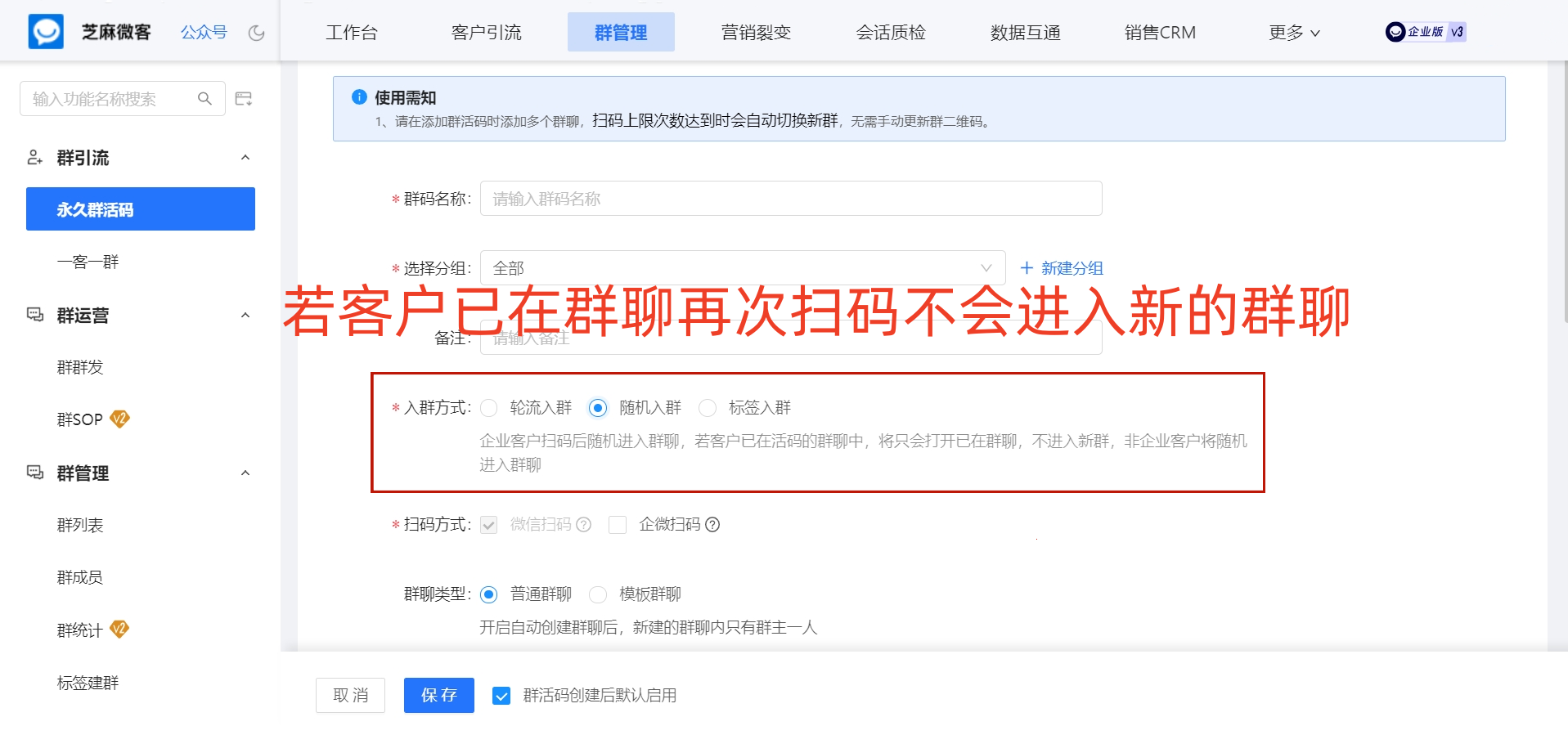The width and height of the screenshot is (1568, 735).
Task: Open 一客一群 in sidebar
Action: [88, 262]
